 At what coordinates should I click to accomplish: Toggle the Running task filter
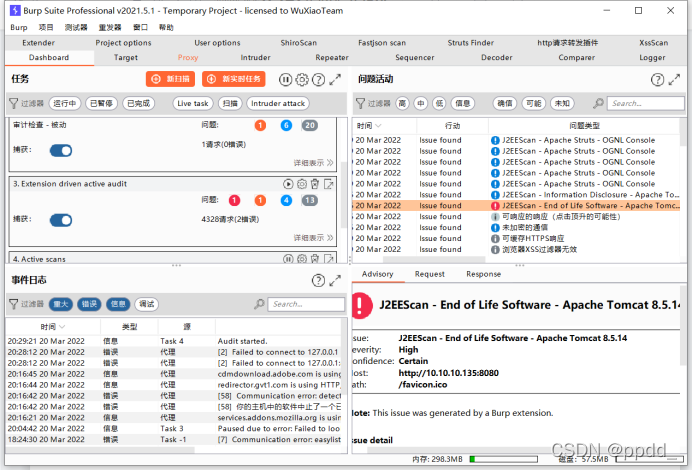click(x=64, y=103)
